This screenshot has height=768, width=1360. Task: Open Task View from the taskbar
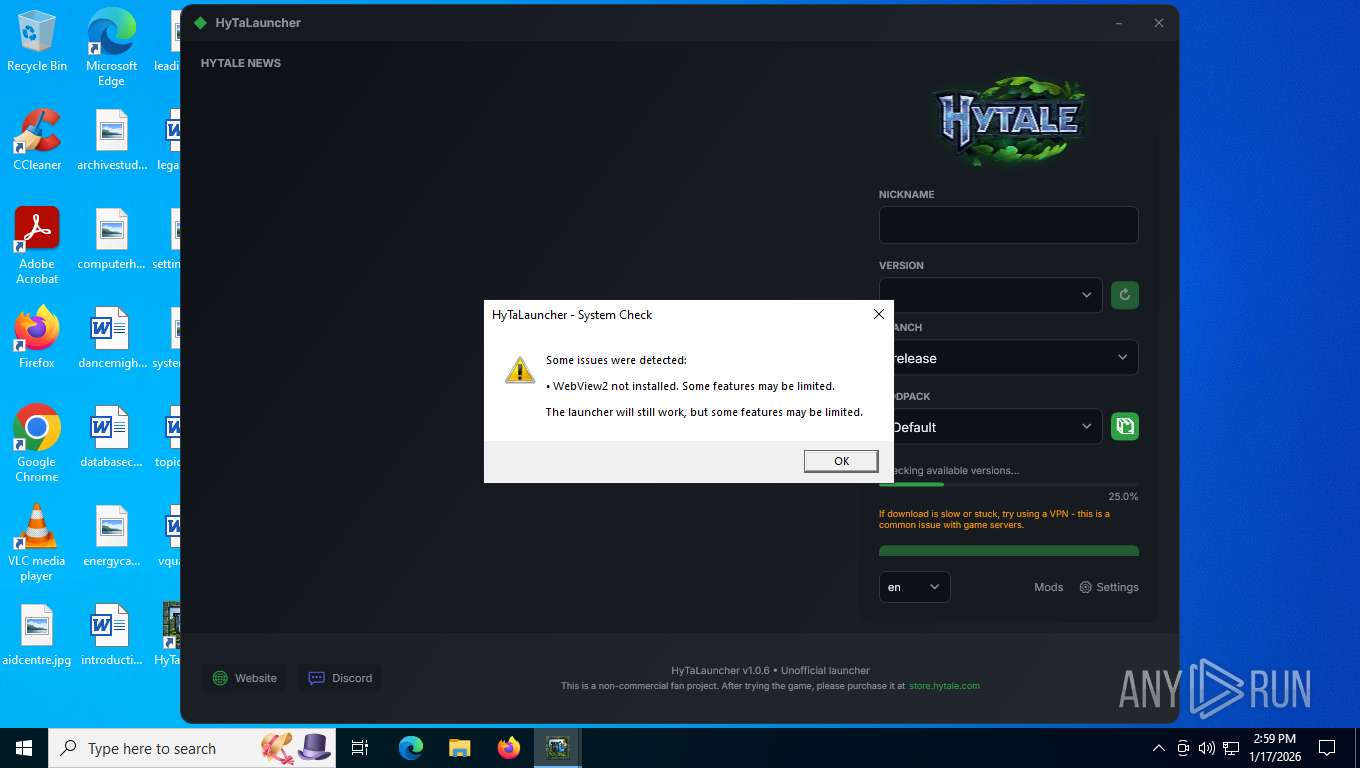(x=360, y=748)
